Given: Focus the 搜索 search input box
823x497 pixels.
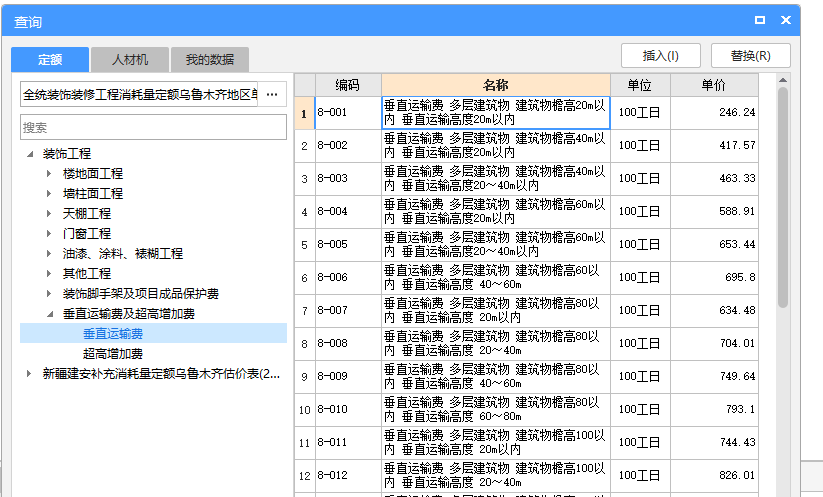Looking at the screenshot, I should (153, 127).
